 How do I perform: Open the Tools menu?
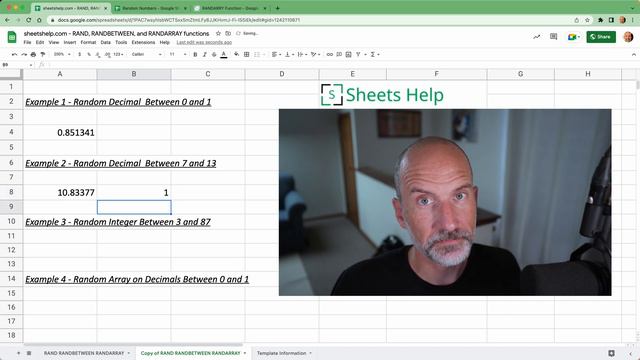coord(121,42)
